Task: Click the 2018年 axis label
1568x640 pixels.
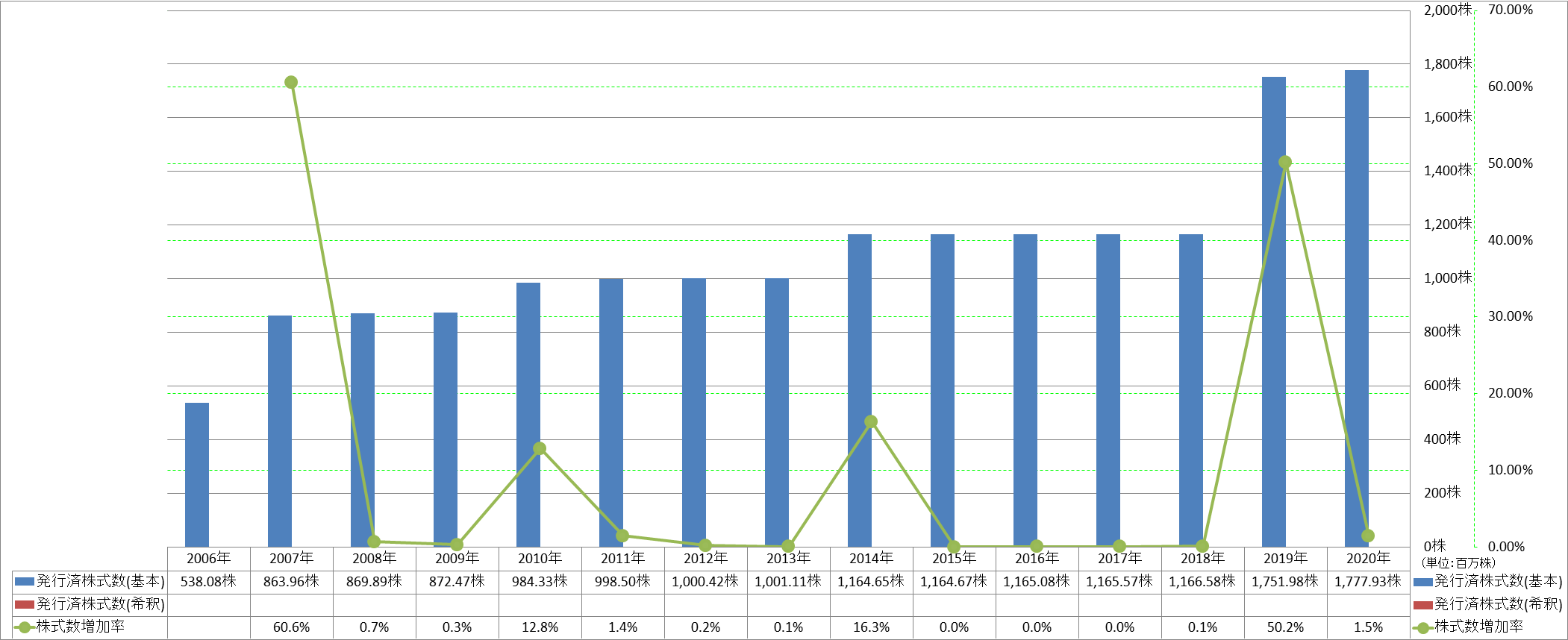Action: point(1202,558)
